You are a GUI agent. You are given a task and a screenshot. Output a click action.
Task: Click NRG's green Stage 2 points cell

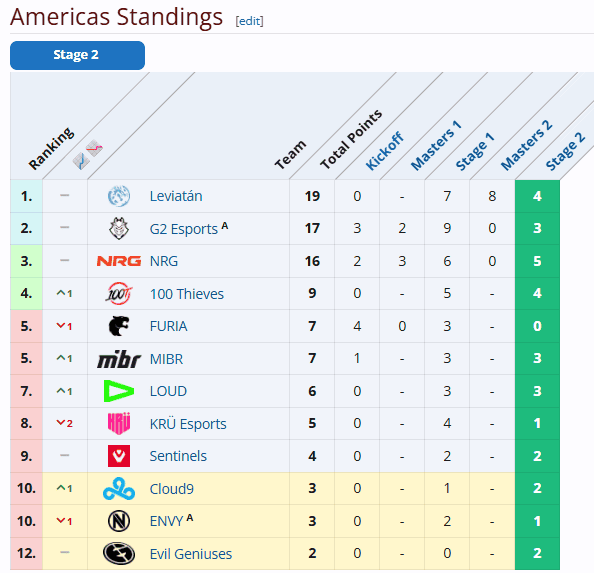[537, 261]
